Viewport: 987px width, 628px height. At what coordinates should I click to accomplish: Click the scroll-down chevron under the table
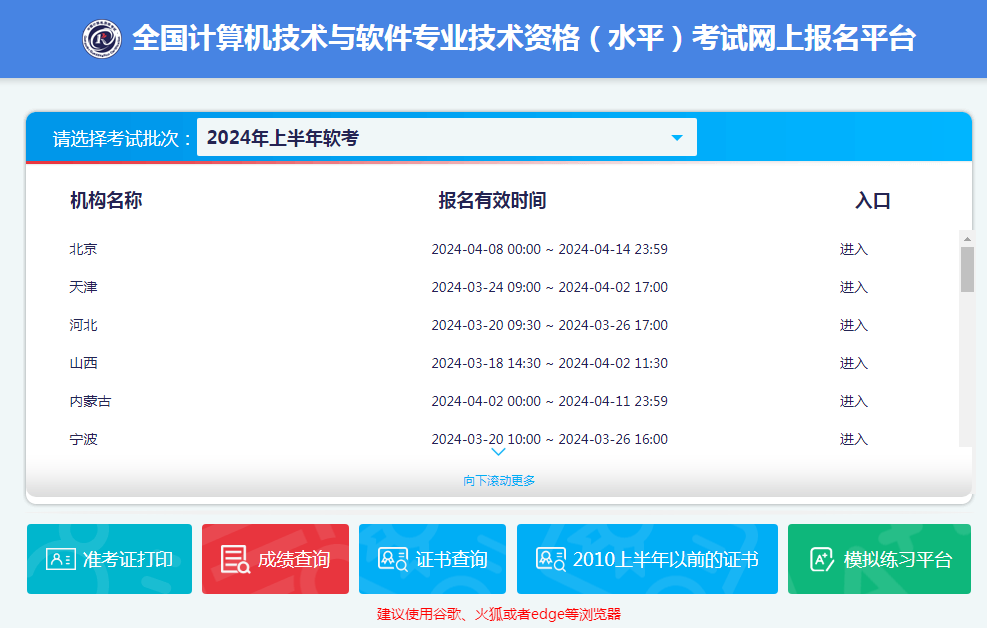pyautogui.click(x=498, y=452)
